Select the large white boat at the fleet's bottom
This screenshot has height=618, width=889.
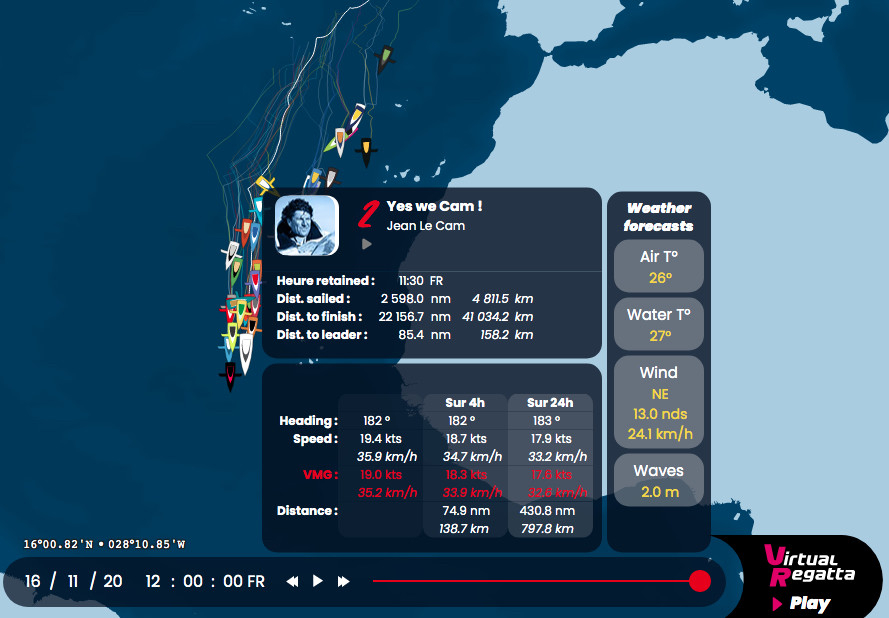coord(246,353)
